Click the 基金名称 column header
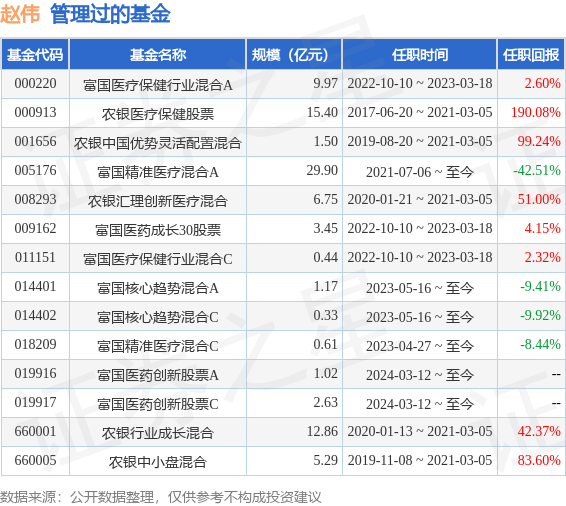This screenshot has height=506, width=566. pos(158,55)
